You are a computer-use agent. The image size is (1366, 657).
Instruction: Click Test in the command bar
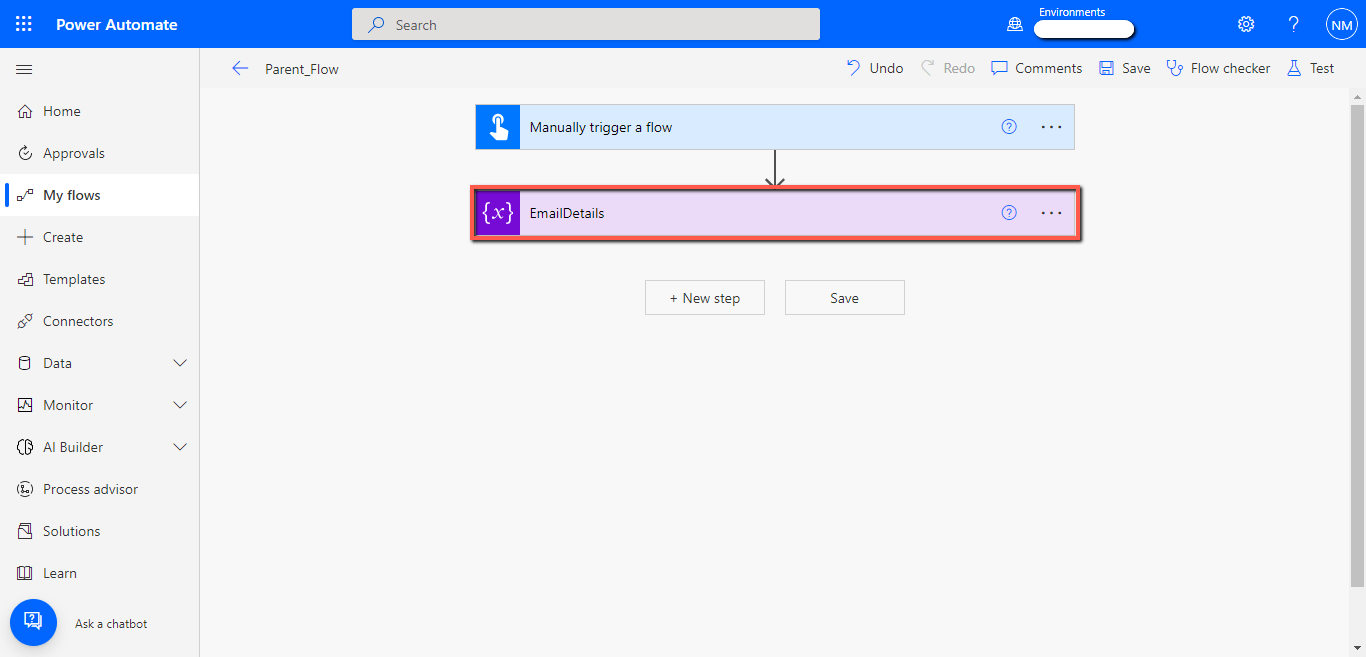point(1310,68)
